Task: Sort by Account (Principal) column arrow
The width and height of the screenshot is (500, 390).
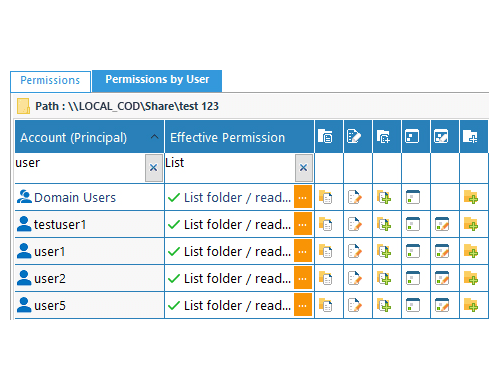Action: (154, 137)
